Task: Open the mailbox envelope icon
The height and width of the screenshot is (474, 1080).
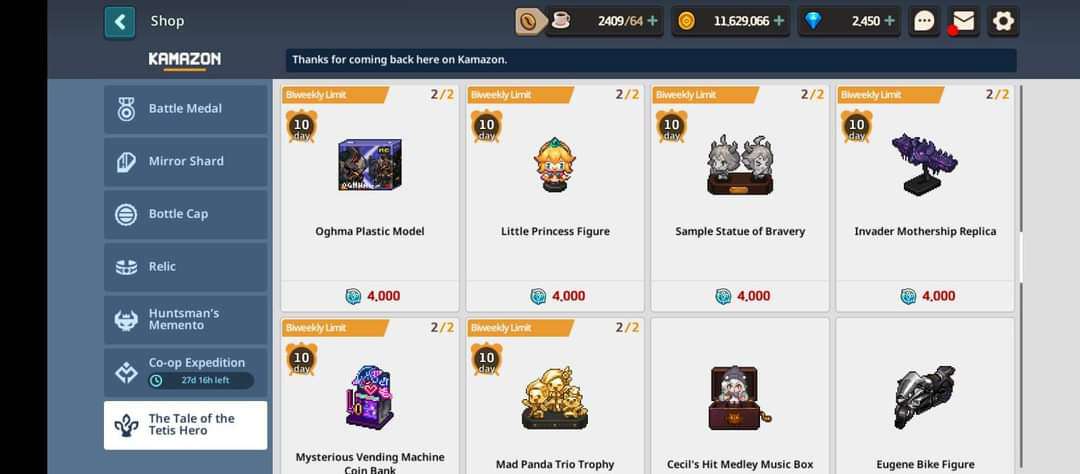Action: [964, 21]
